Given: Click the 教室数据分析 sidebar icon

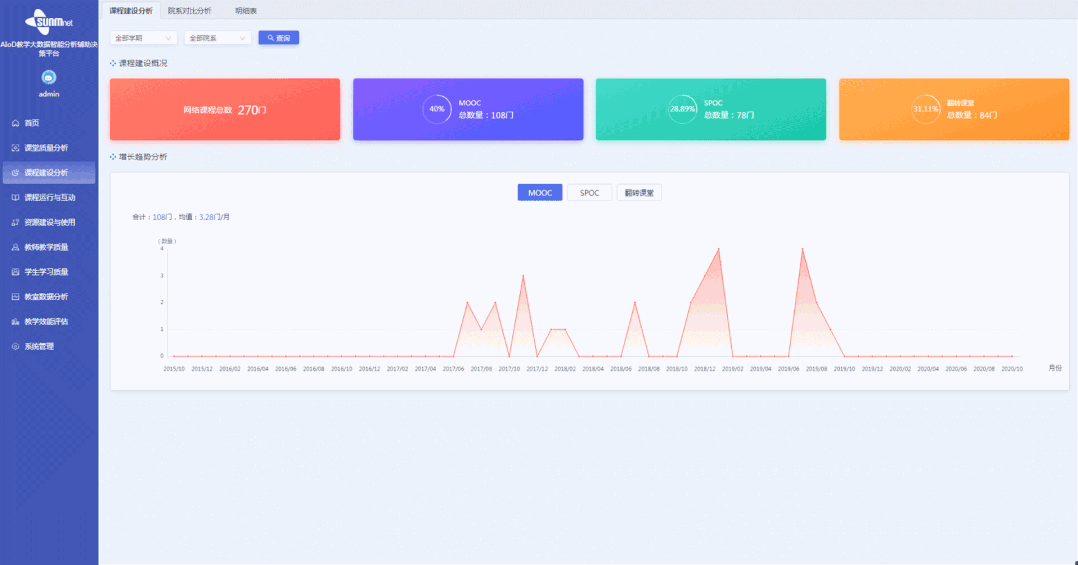Looking at the screenshot, I should coord(15,297).
